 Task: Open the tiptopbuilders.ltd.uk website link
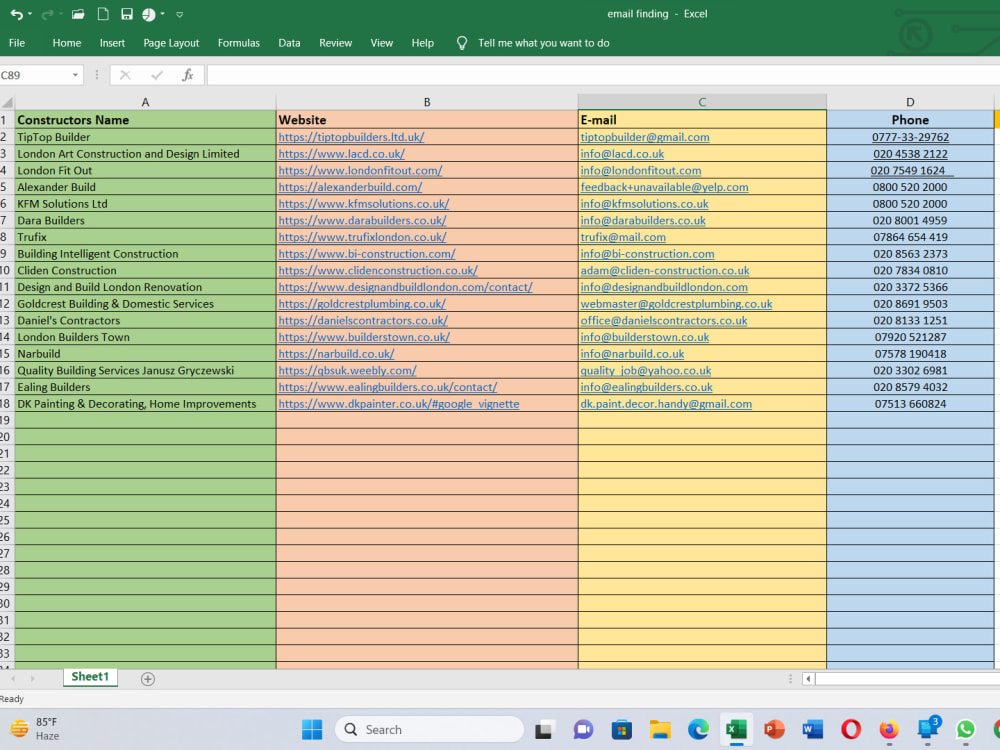coord(351,137)
